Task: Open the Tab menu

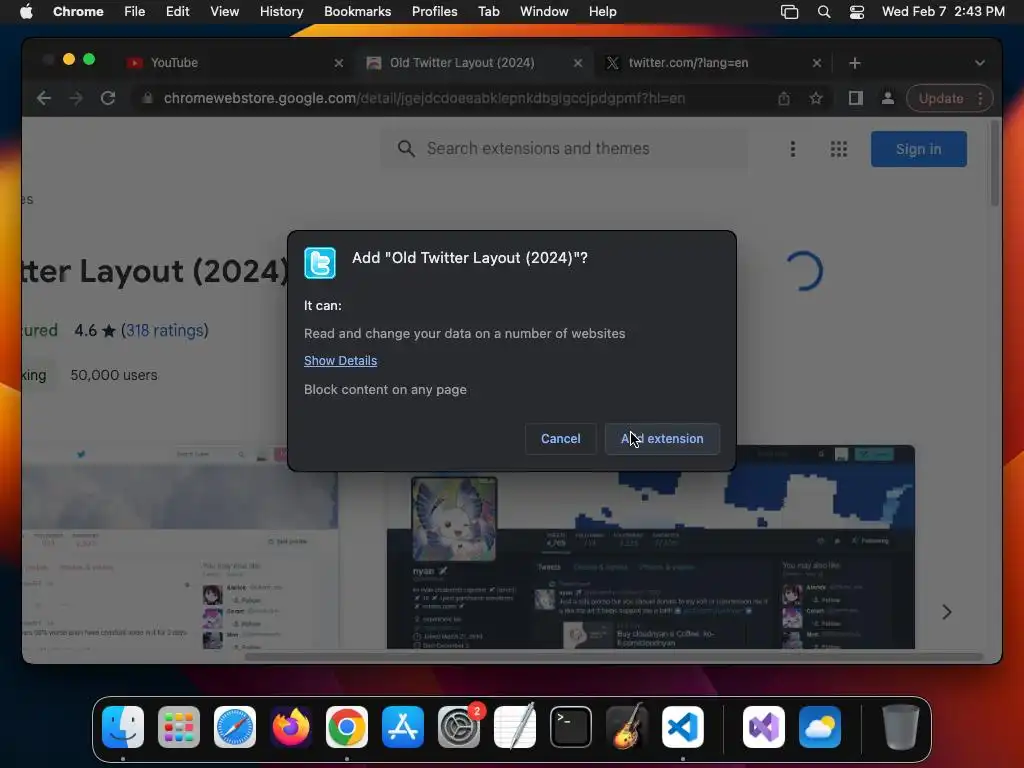Action: pos(488,12)
